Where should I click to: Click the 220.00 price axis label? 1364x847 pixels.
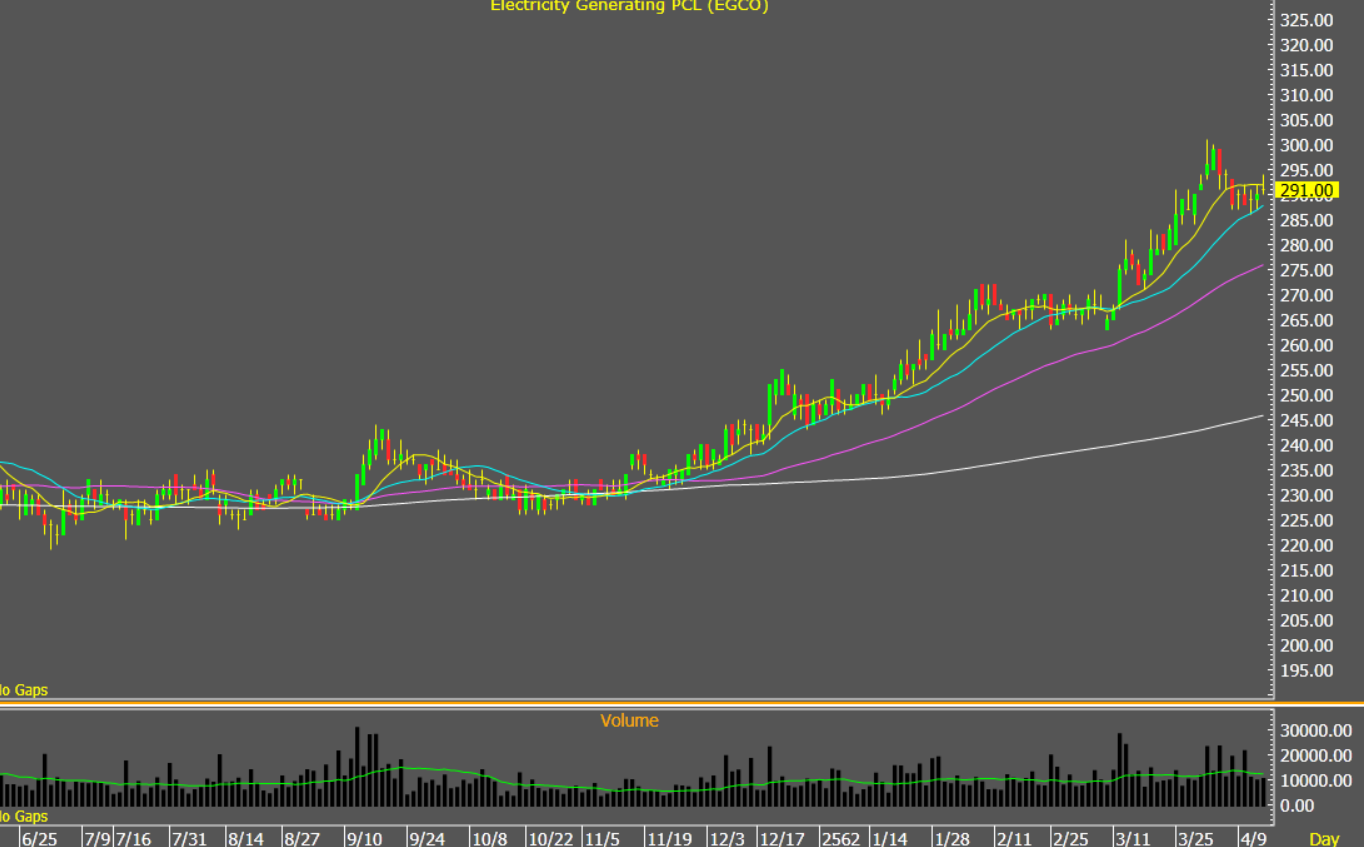[1307, 545]
